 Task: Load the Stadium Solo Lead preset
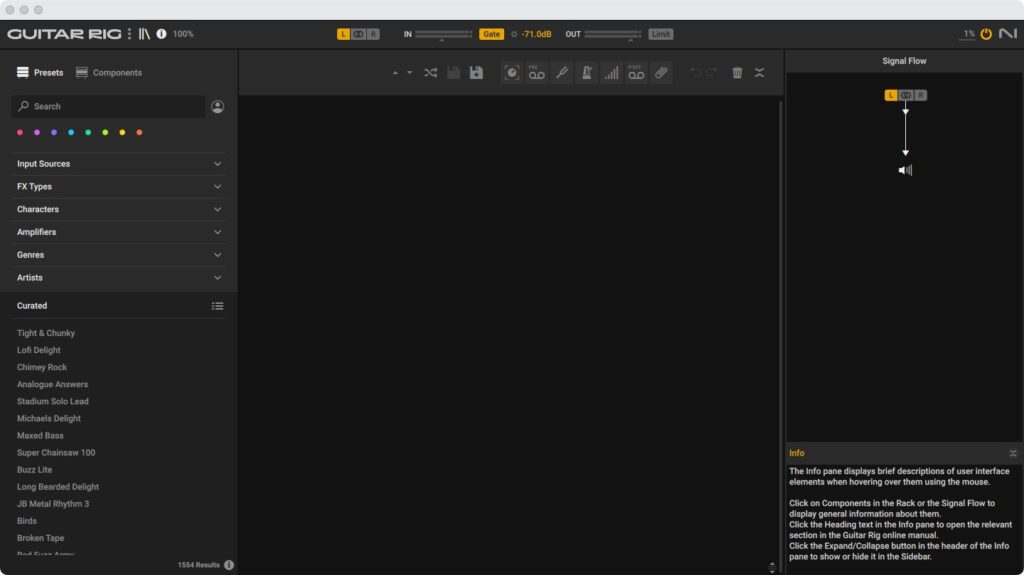[x=53, y=401]
